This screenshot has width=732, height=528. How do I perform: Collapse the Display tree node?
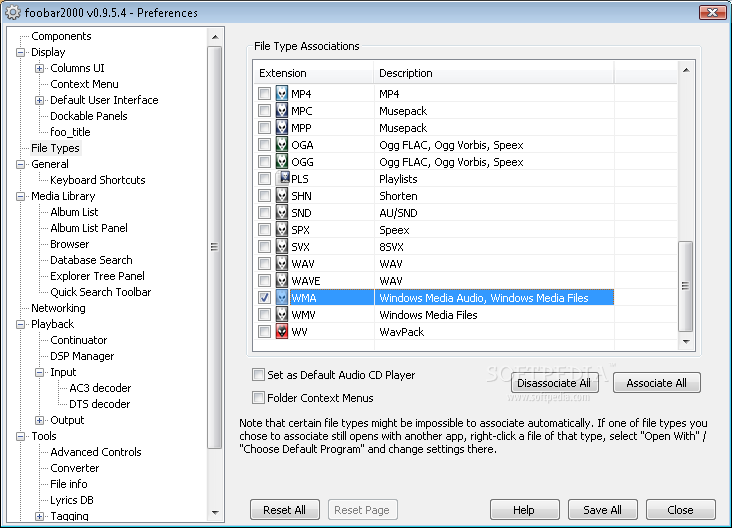[20, 52]
